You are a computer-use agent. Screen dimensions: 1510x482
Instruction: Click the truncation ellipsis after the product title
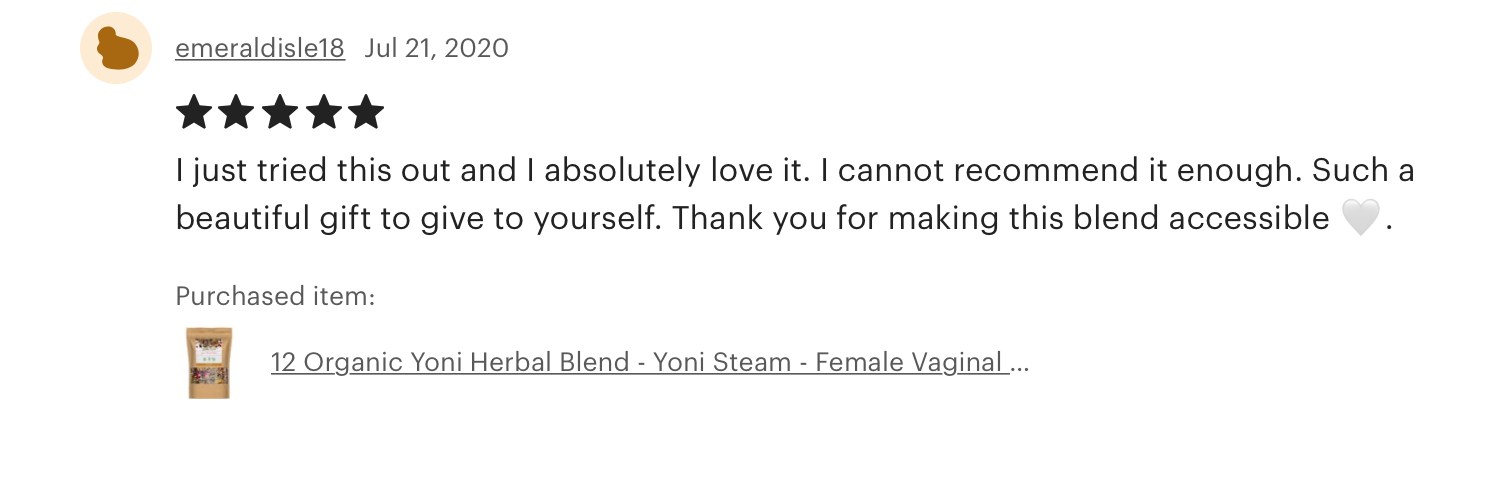pos(1019,364)
